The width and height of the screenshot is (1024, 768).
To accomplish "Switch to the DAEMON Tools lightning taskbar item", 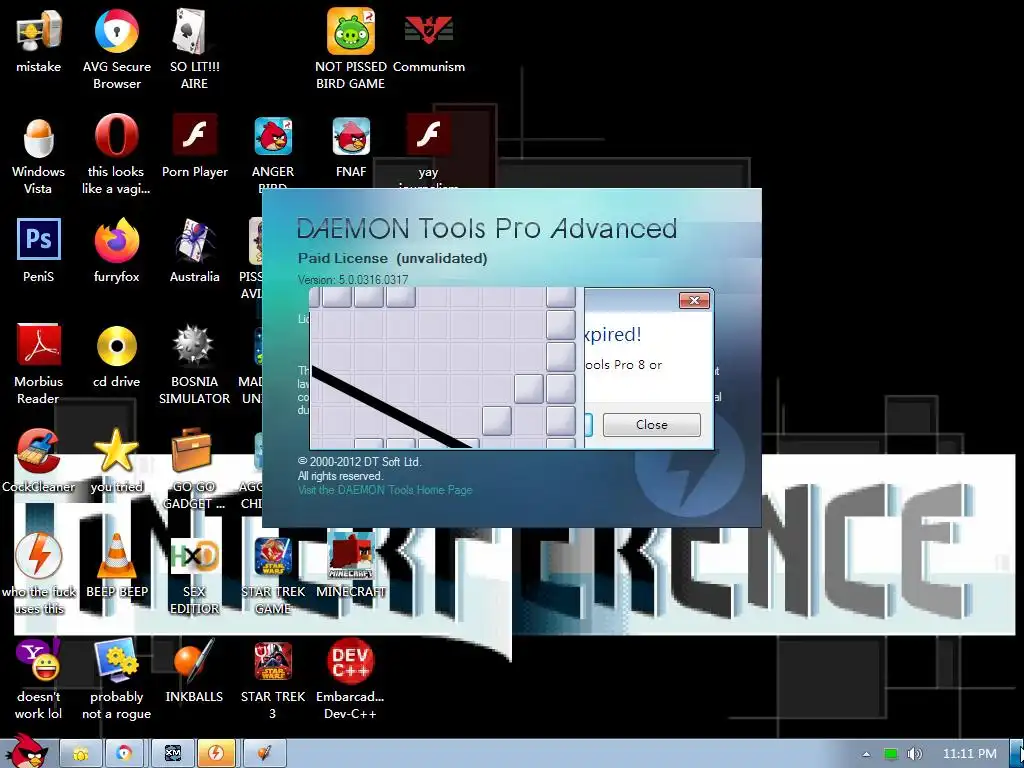I will (216, 753).
